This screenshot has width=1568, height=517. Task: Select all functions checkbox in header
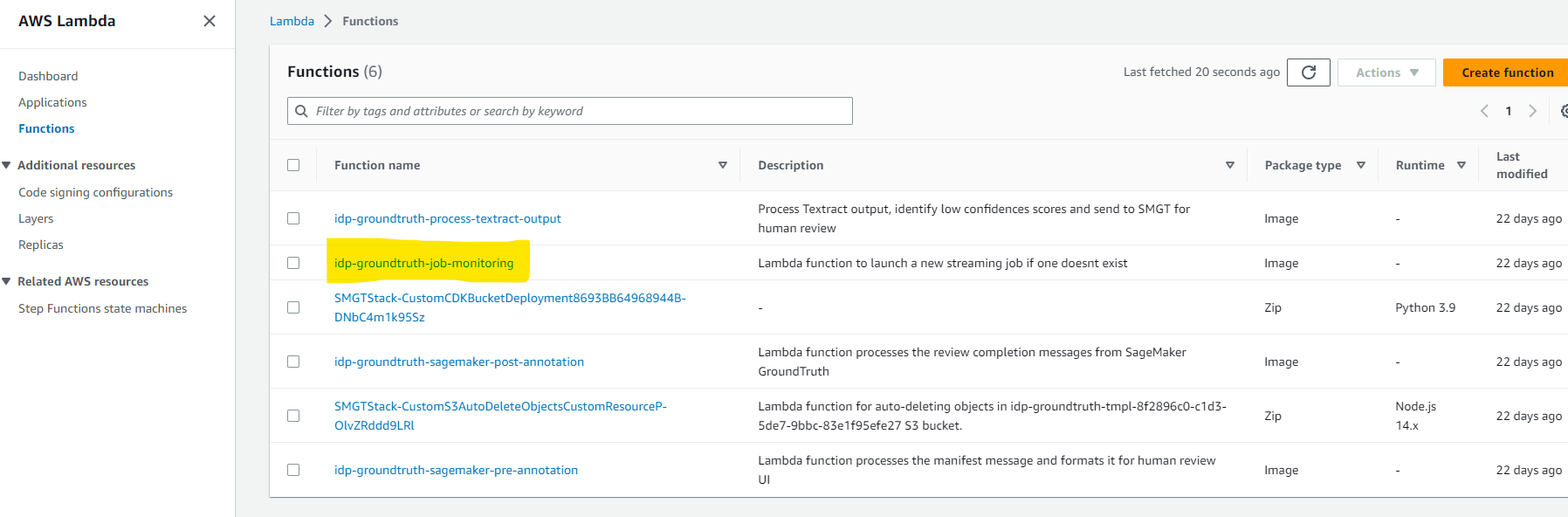[x=293, y=165]
